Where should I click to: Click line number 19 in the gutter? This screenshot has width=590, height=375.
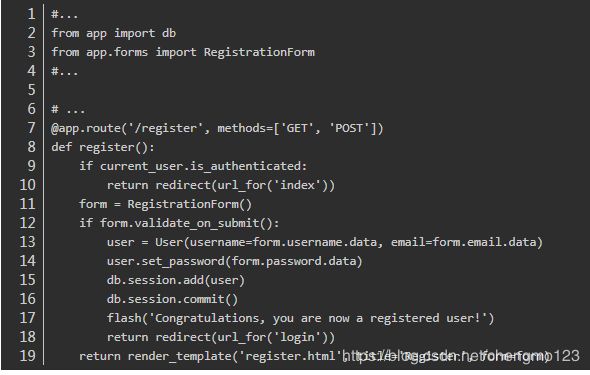tap(27, 356)
